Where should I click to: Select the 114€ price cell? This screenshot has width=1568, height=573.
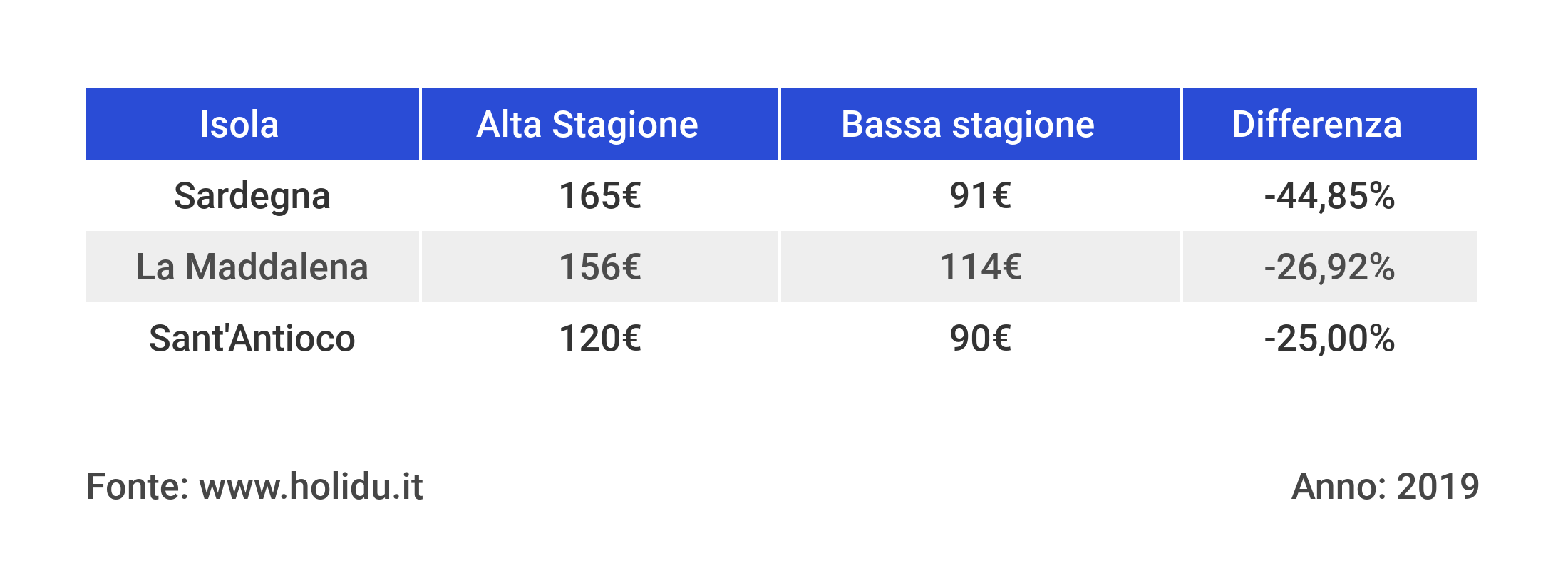click(980, 267)
